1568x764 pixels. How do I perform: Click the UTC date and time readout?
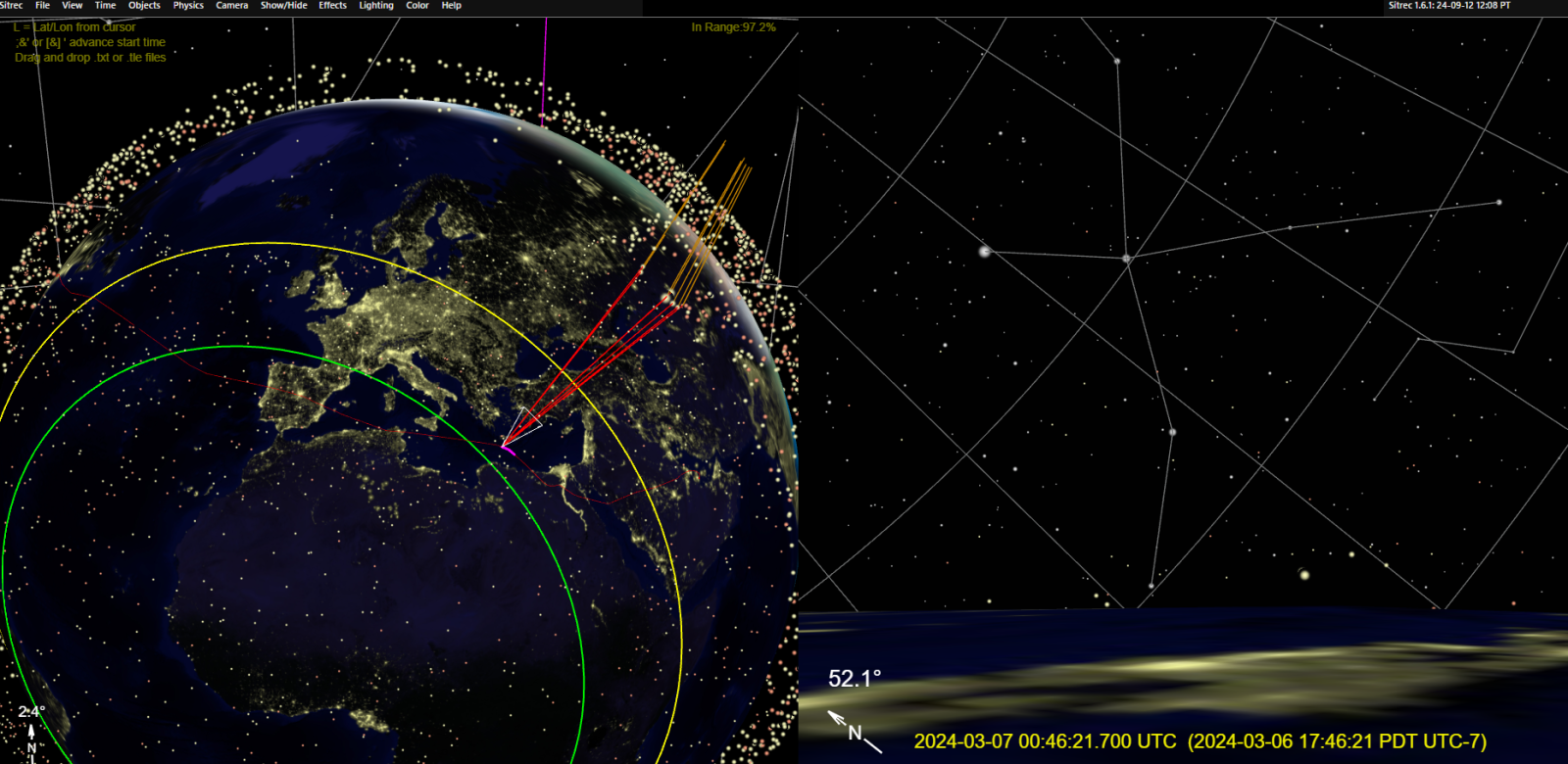click(x=1045, y=741)
